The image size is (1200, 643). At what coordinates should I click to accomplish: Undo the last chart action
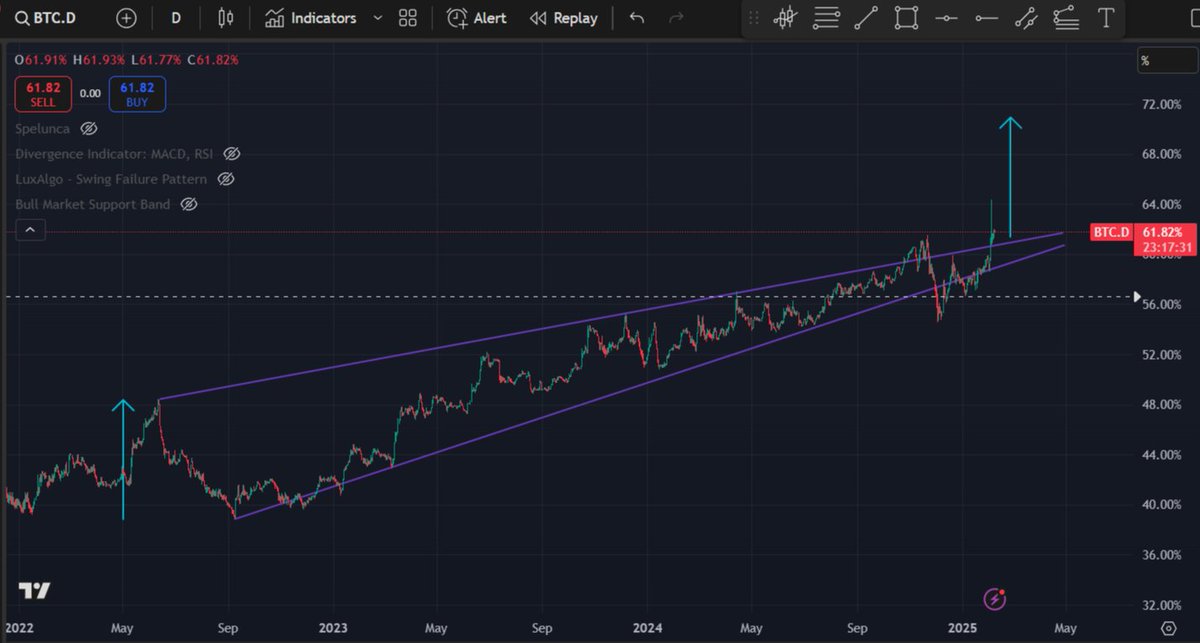(x=637, y=18)
